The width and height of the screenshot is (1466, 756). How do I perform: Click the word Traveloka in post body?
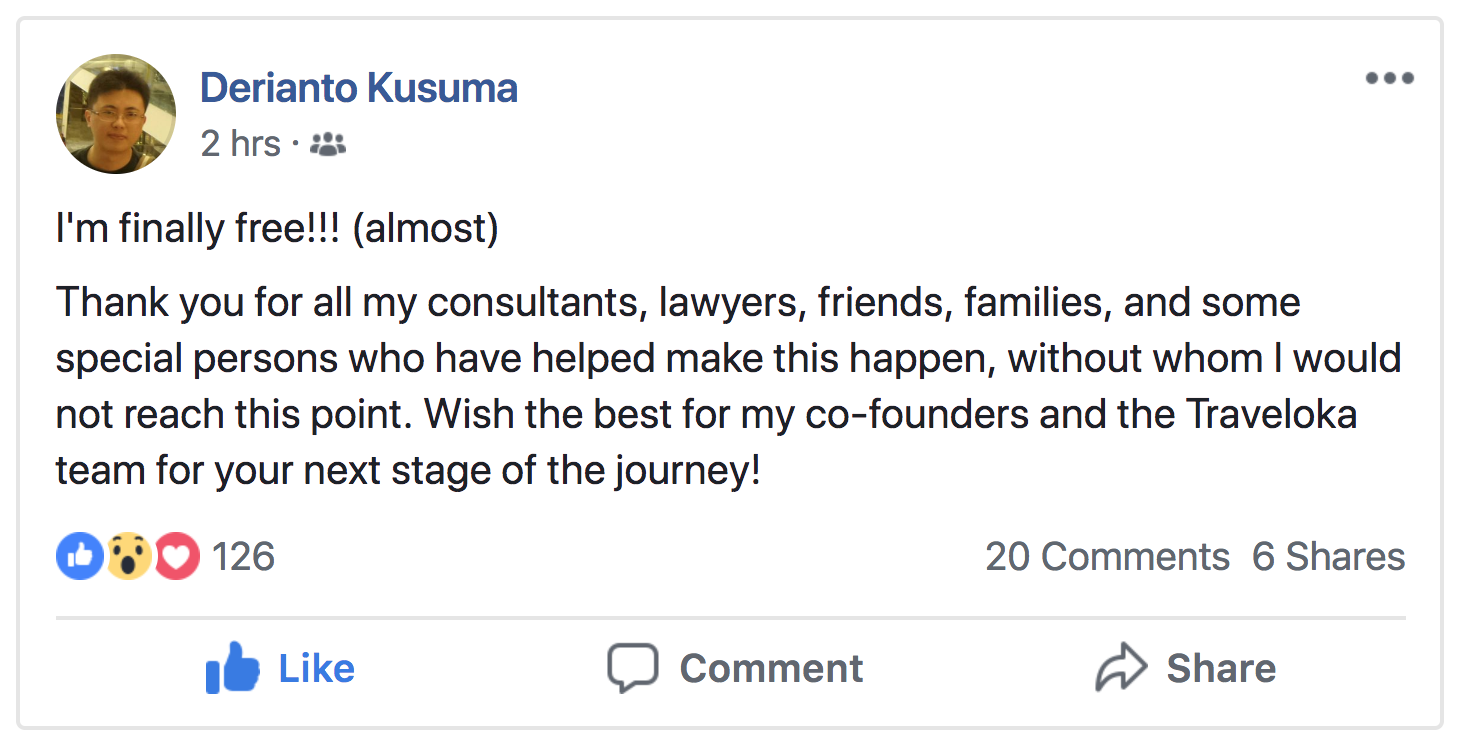coord(1272,414)
